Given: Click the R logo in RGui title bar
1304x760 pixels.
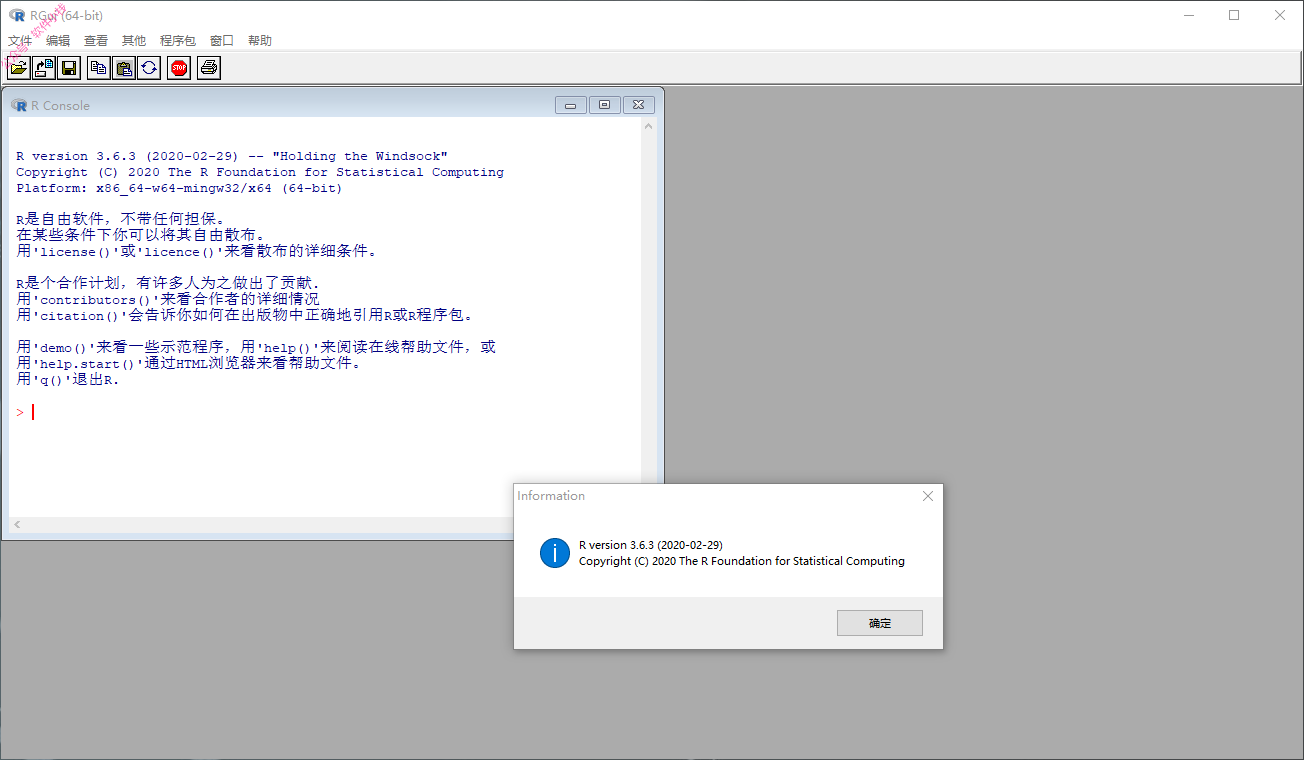Looking at the screenshot, I should [x=16, y=15].
